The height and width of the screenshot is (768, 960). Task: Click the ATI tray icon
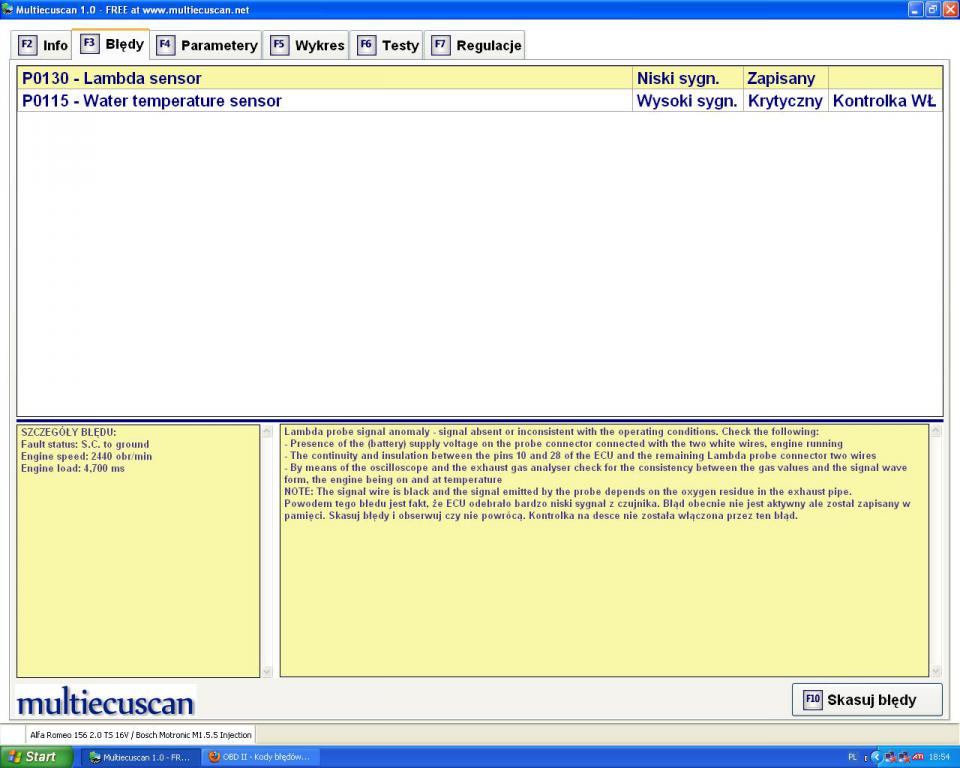click(918, 758)
